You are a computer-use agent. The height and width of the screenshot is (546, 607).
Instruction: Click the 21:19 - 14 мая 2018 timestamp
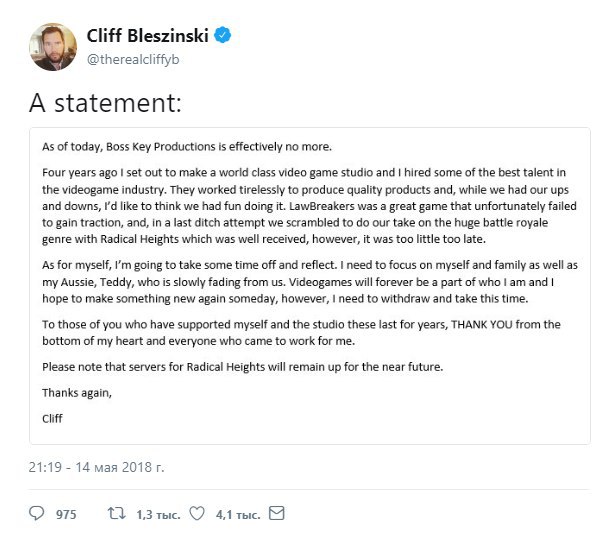(x=96, y=467)
